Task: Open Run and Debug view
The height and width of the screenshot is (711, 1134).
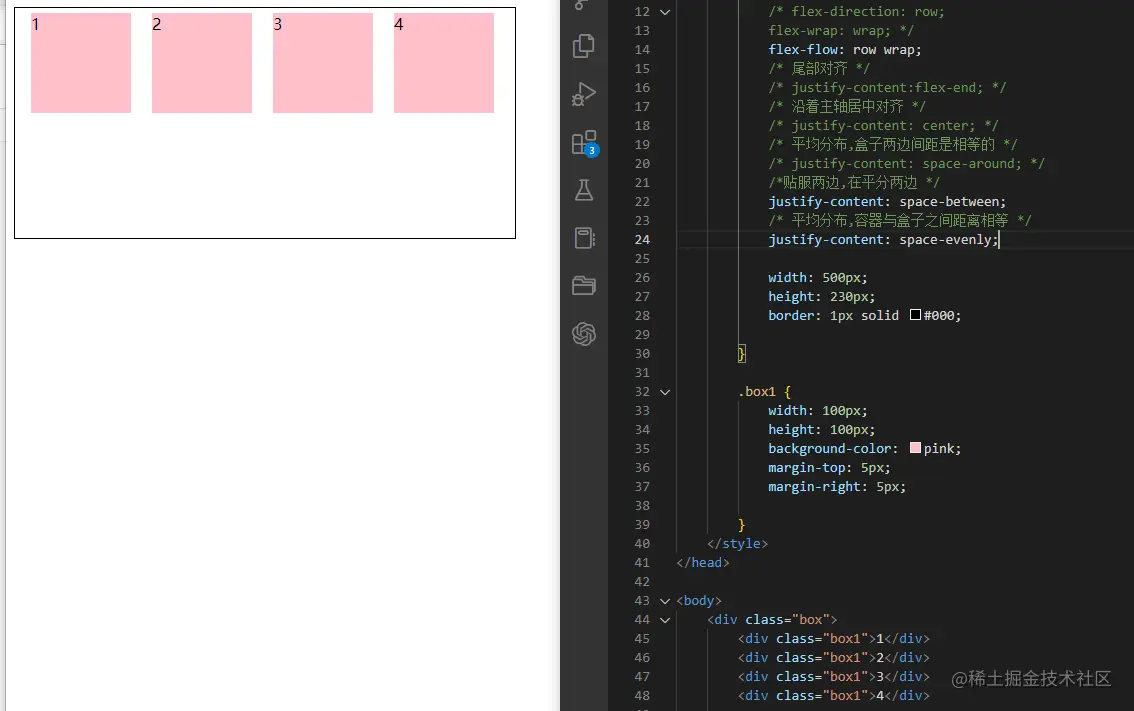Action: click(584, 94)
